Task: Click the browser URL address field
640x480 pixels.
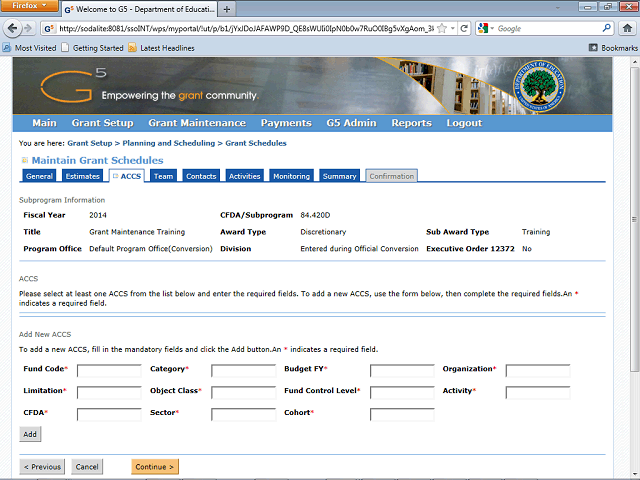Action: point(245,28)
